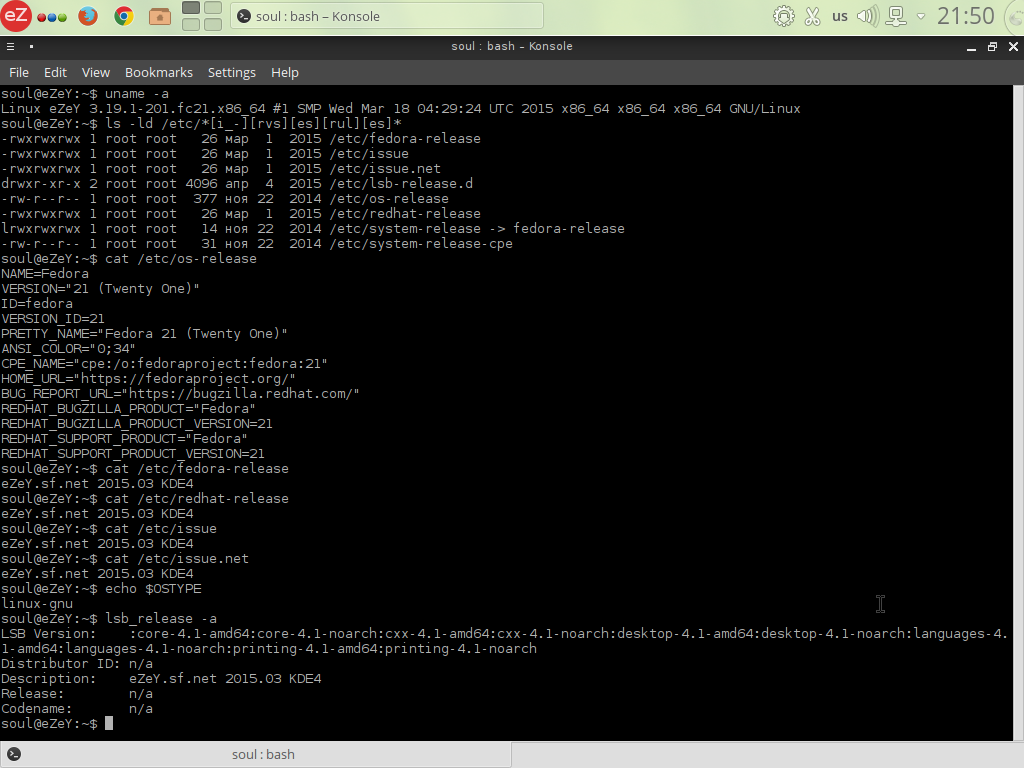Click the 'lsb_release -a' command line
The height and width of the screenshot is (768, 1024).
109,618
